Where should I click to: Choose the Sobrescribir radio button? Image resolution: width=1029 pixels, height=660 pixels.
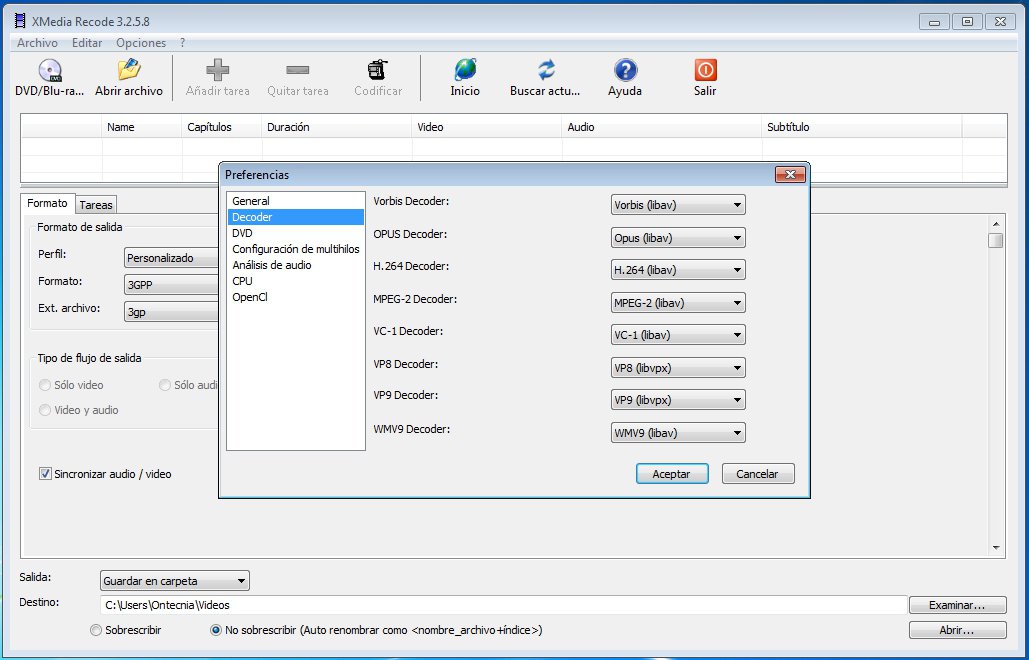pos(96,630)
